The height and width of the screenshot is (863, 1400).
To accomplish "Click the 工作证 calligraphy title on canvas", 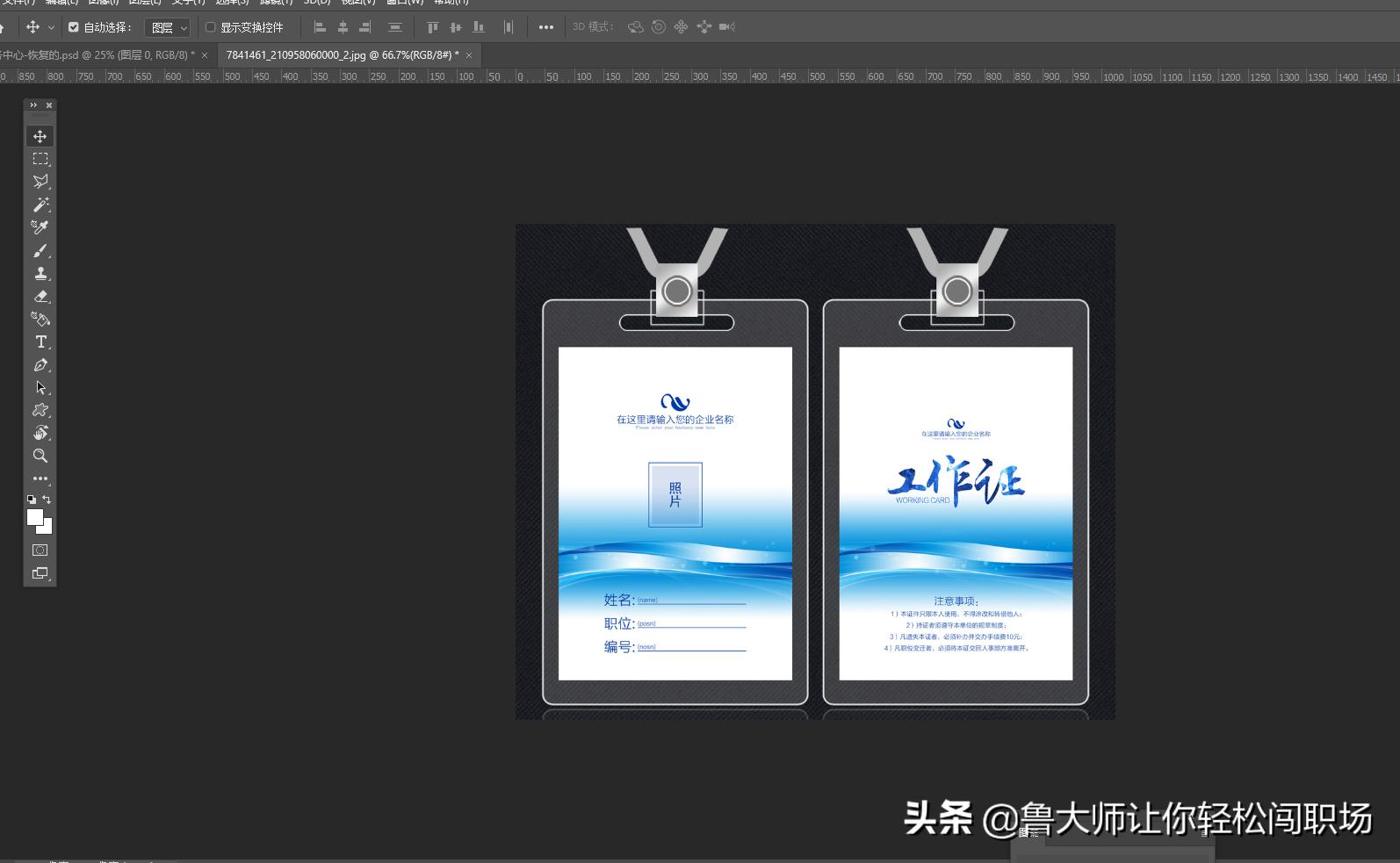I will tap(956, 480).
